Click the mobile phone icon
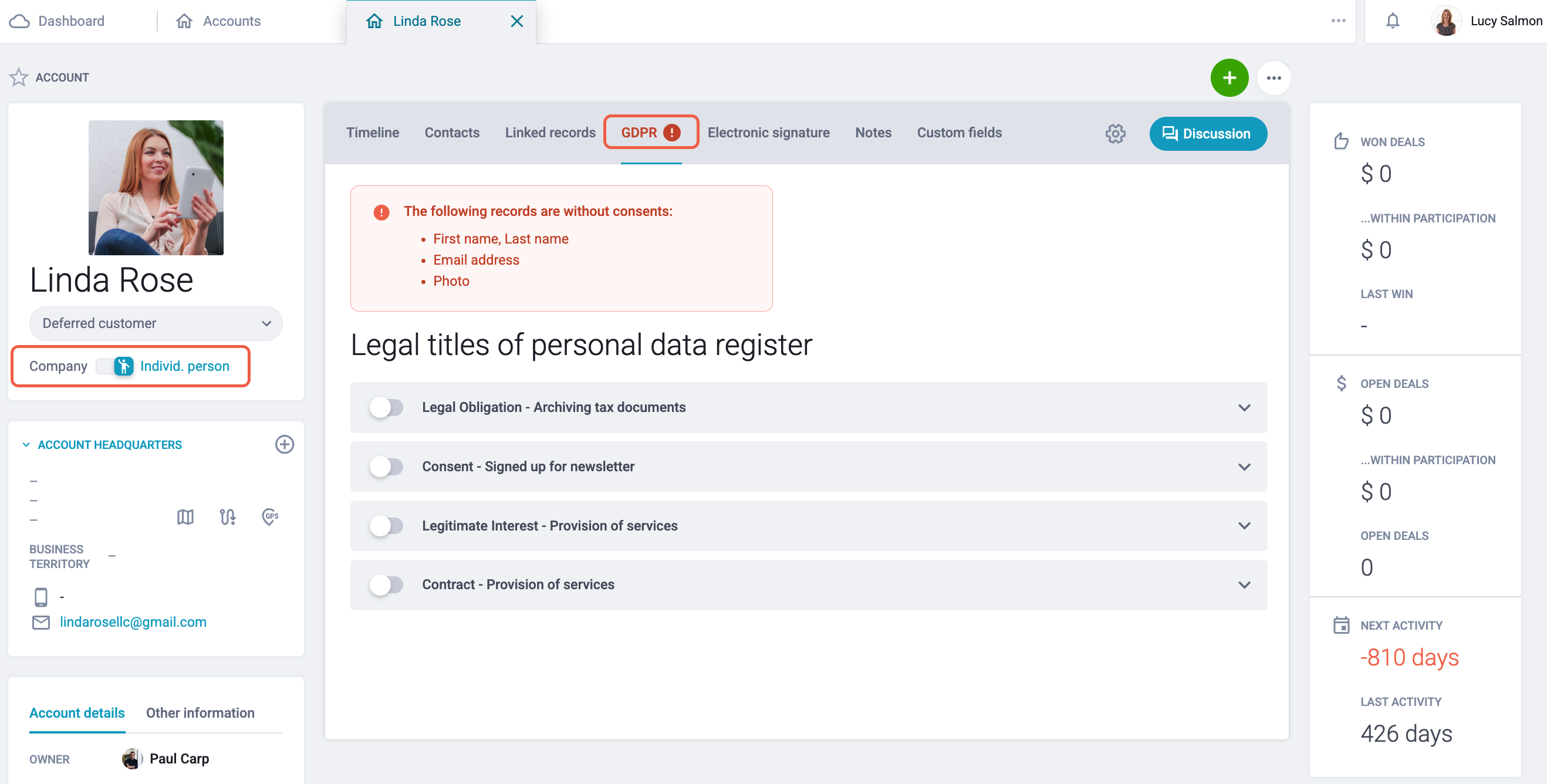 coord(41,597)
